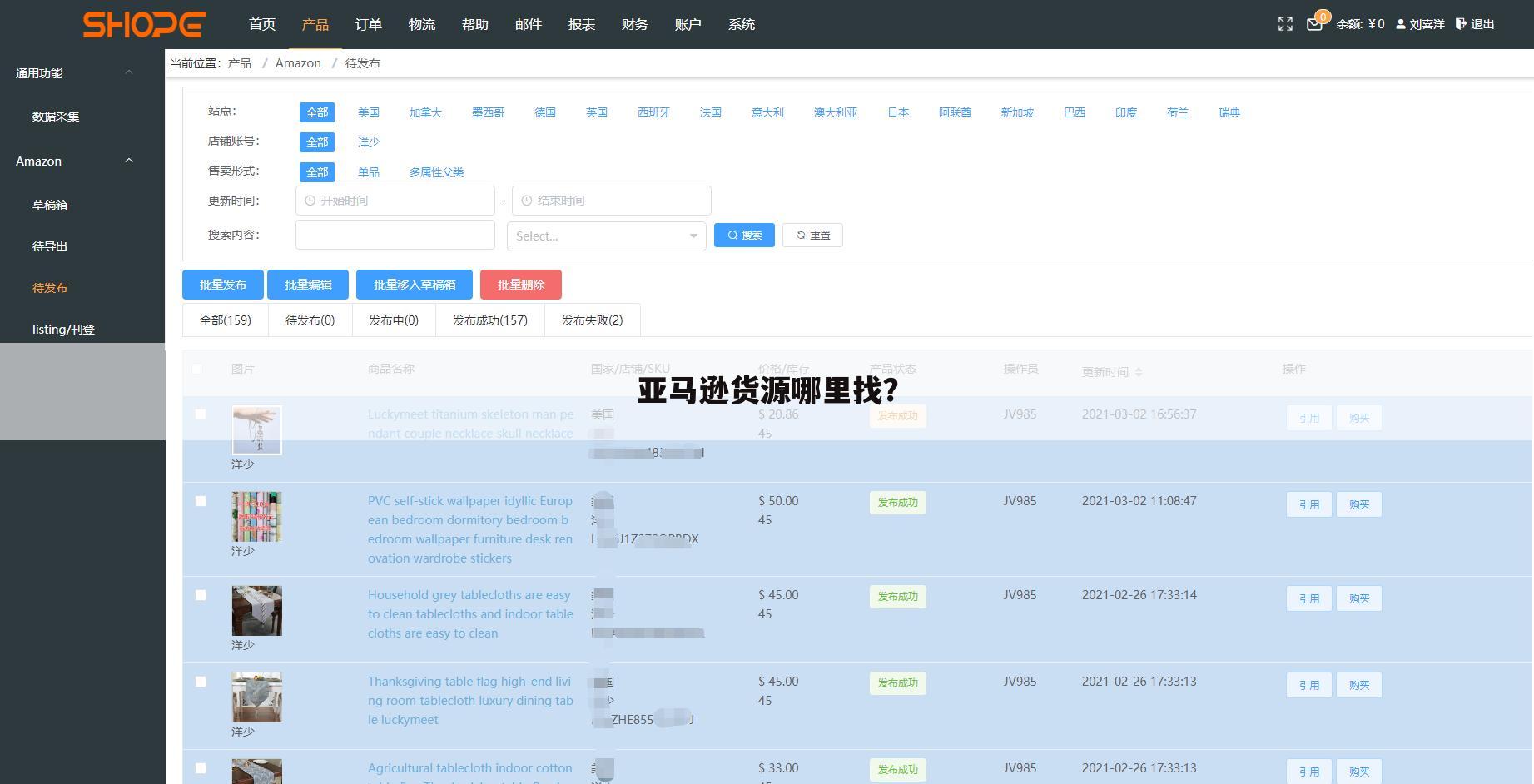The width and height of the screenshot is (1534, 784).
Task: Click 全部 under 站点 filter
Action: (x=317, y=112)
